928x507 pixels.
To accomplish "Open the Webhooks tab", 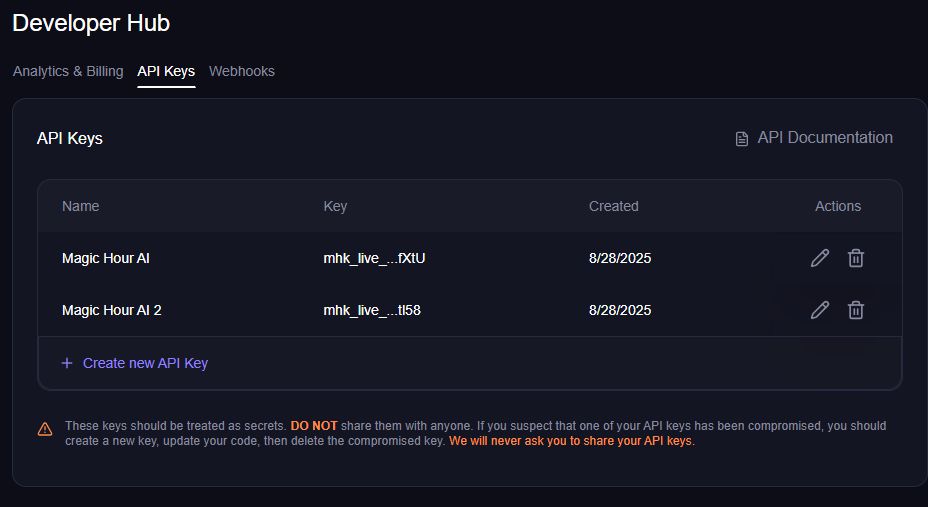I will pos(242,71).
